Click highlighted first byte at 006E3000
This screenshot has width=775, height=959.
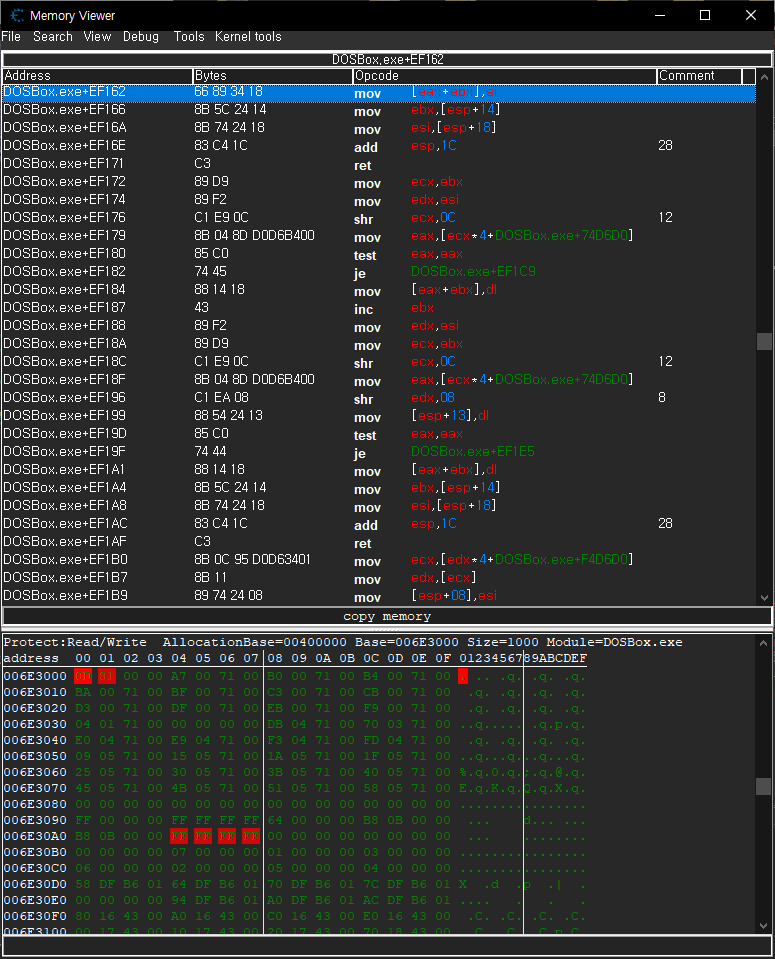tap(83, 676)
